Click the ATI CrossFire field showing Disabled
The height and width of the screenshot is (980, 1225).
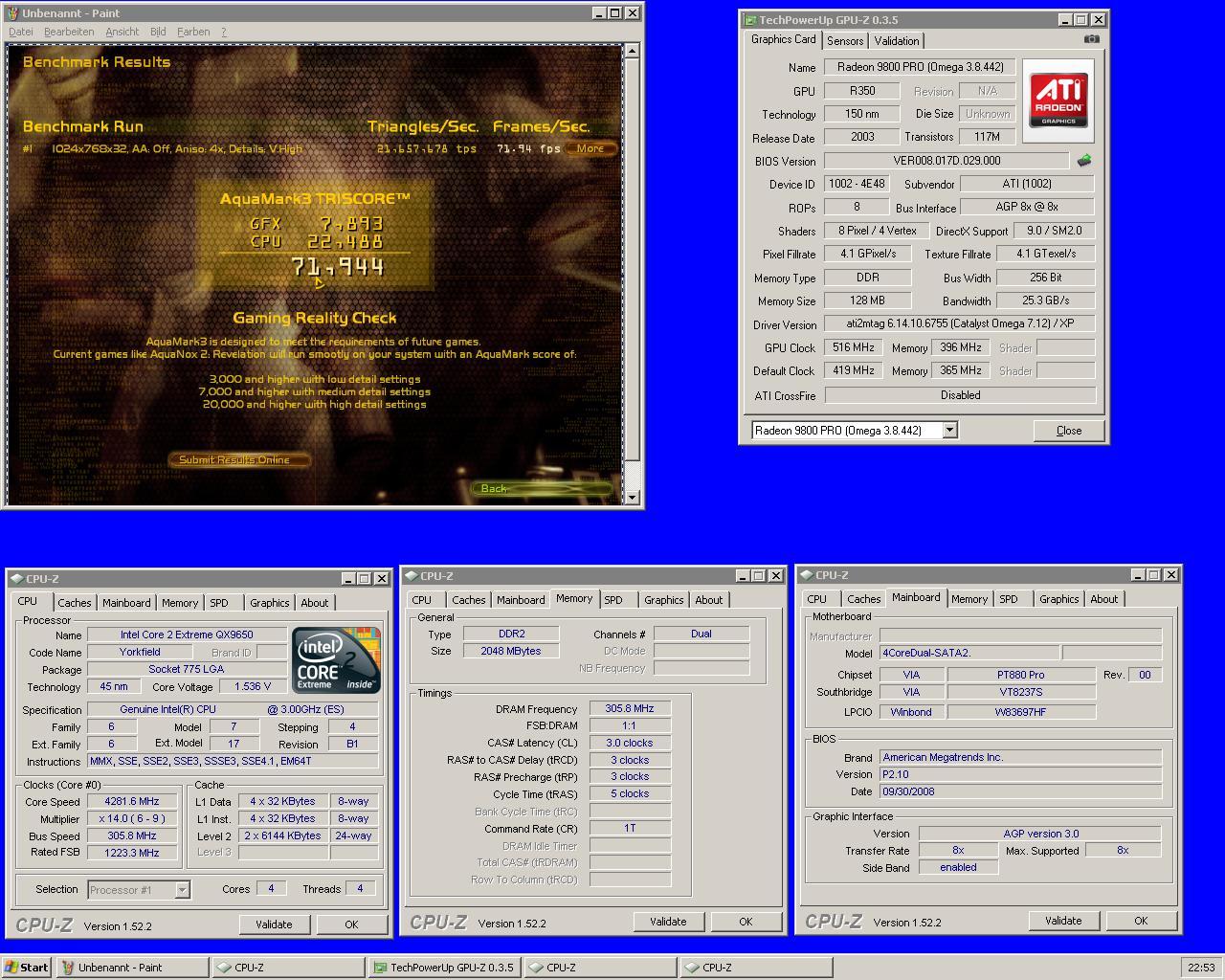click(960, 394)
